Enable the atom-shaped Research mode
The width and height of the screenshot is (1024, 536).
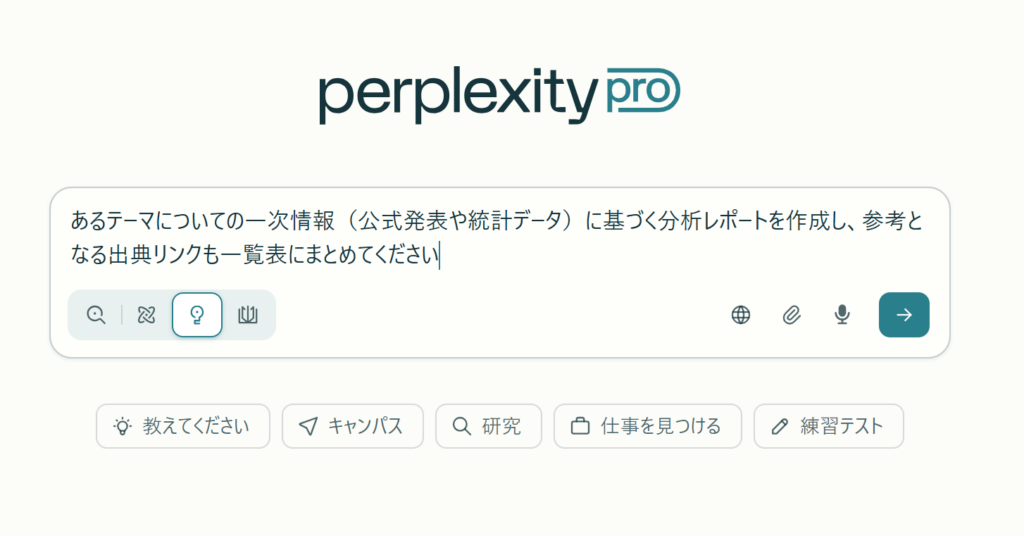(x=147, y=315)
